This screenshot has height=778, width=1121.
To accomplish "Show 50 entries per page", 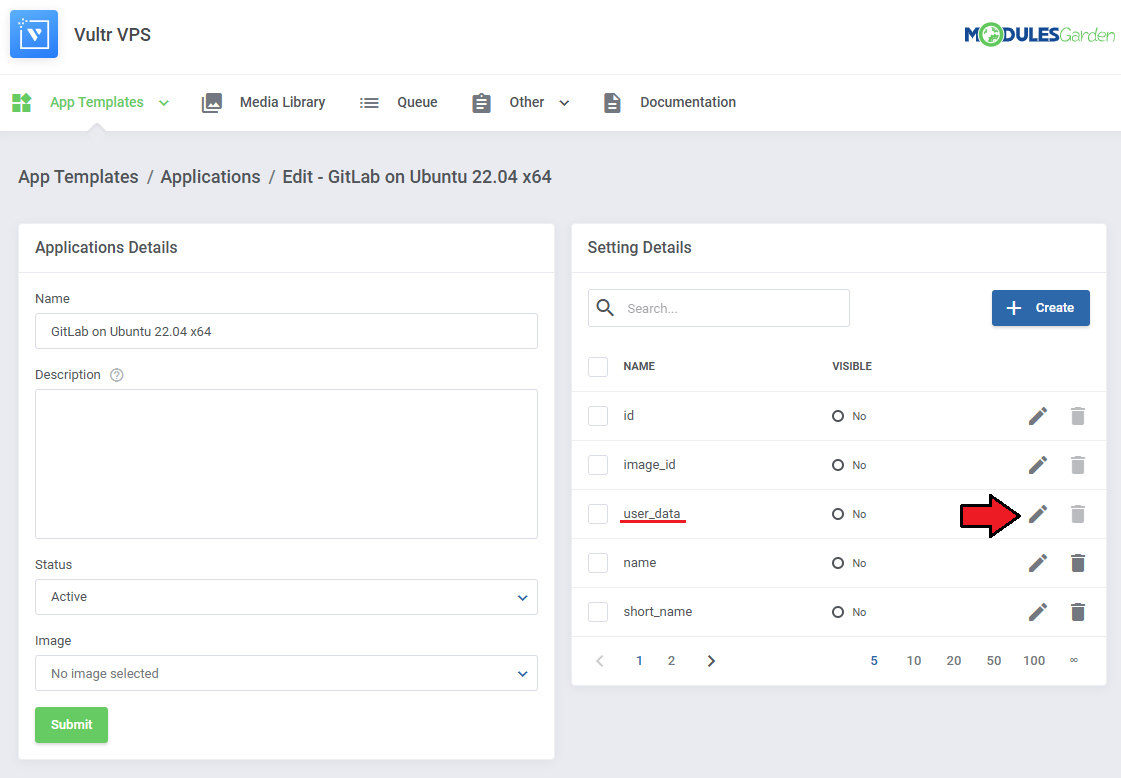I will [x=994, y=661].
